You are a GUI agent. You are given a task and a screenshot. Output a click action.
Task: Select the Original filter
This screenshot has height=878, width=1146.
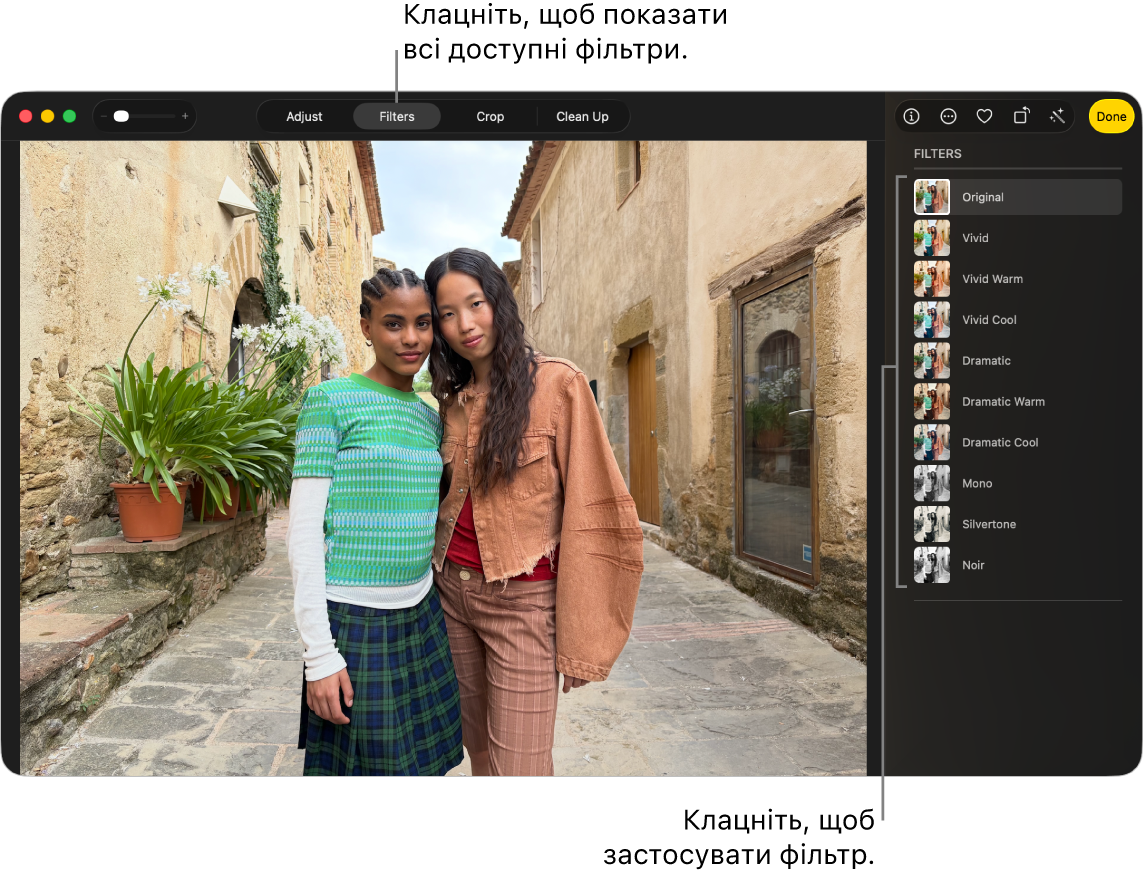(x=1017, y=198)
